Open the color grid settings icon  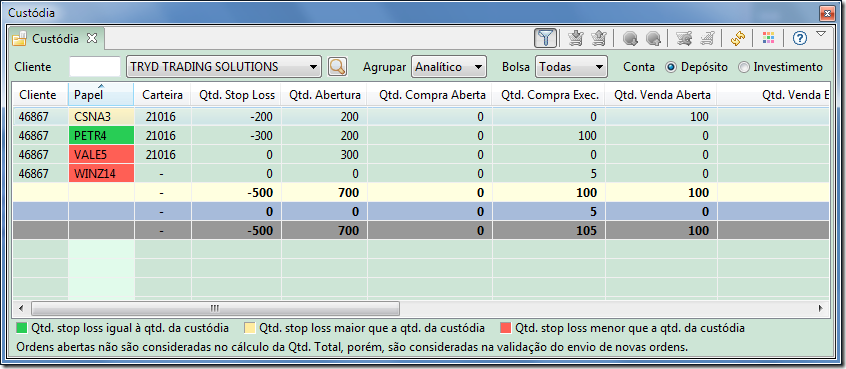pos(768,38)
